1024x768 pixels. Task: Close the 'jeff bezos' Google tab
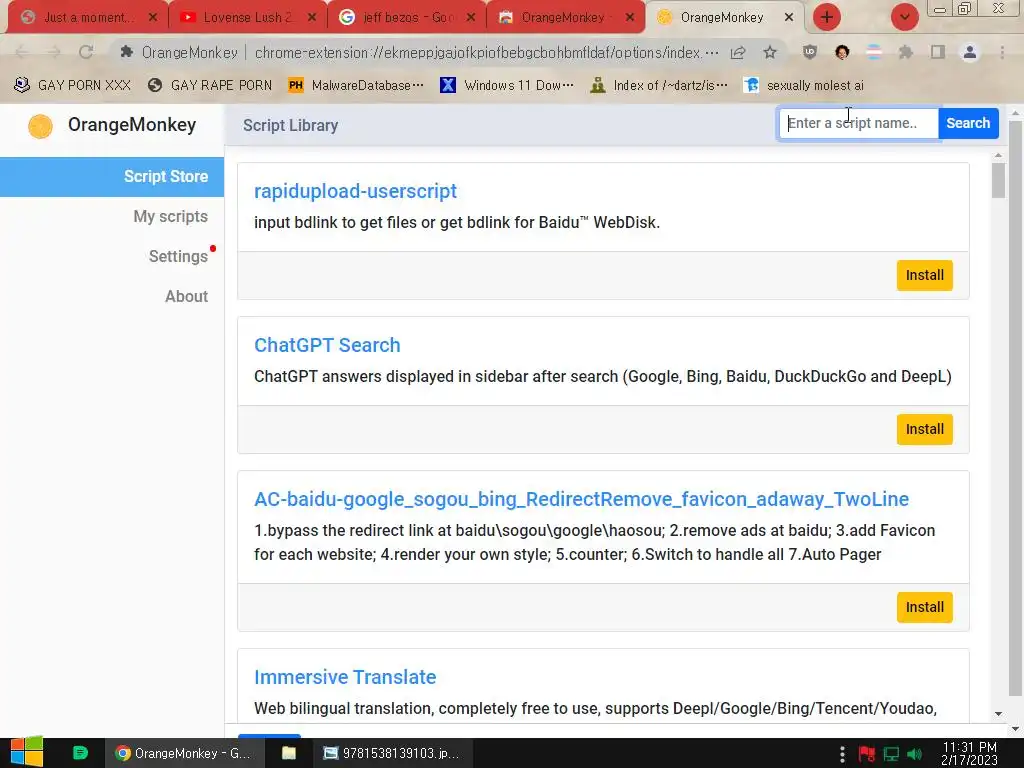(471, 18)
